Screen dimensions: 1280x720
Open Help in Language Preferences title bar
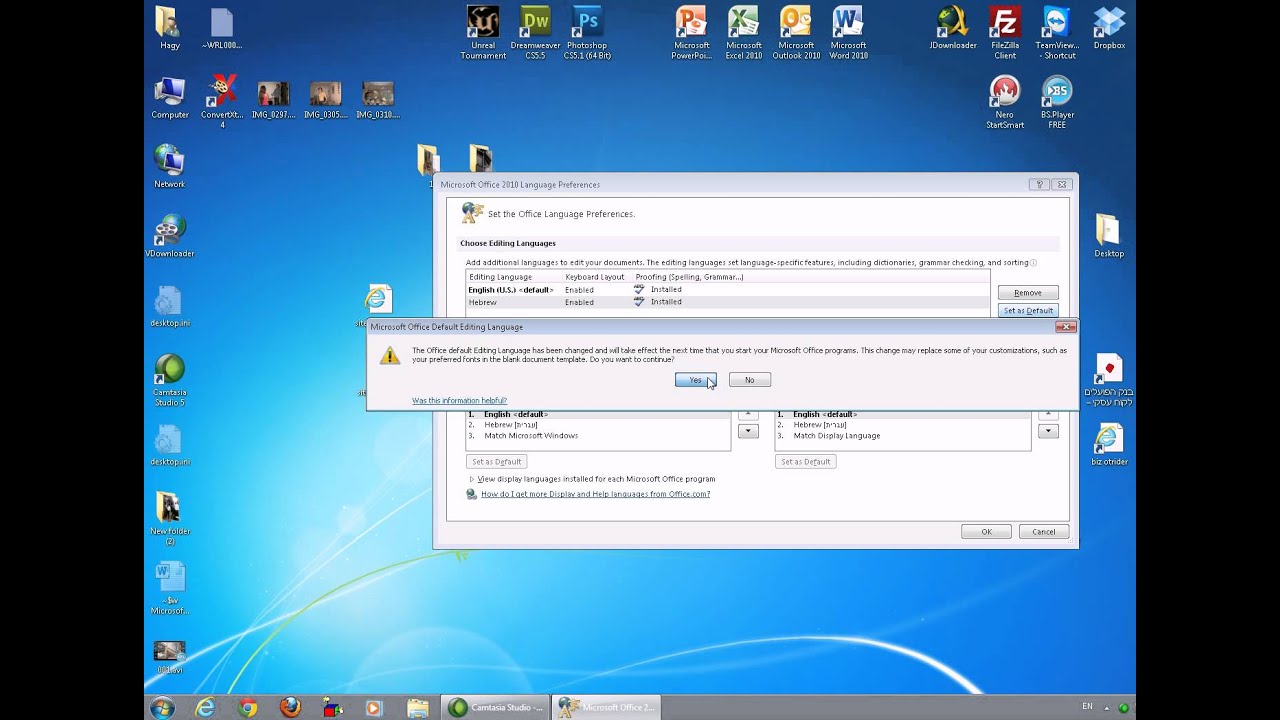pos(1039,184)
